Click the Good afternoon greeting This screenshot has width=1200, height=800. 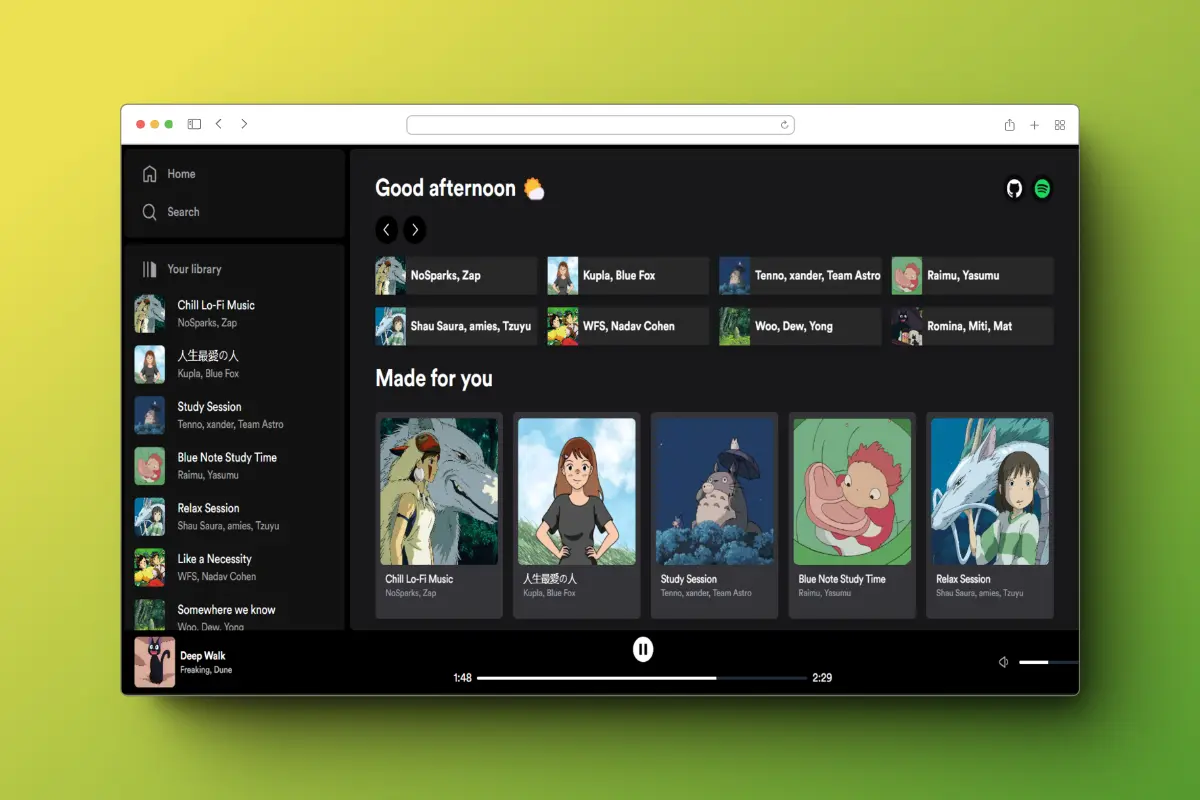[x=460, y=188]
